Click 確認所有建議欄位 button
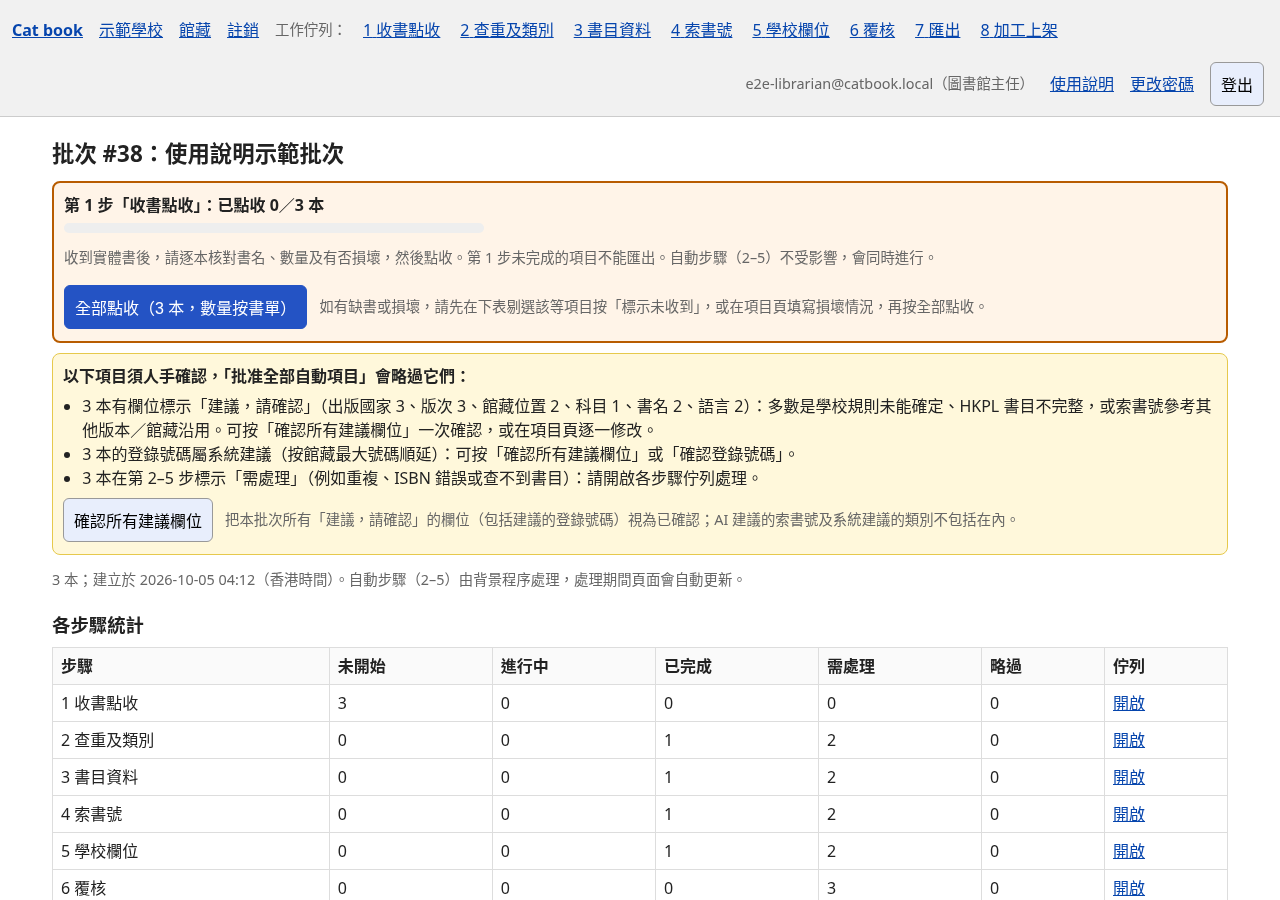The width and height of the screenshot is (1280, 900). pyautogui.click(x=138, y=520)
